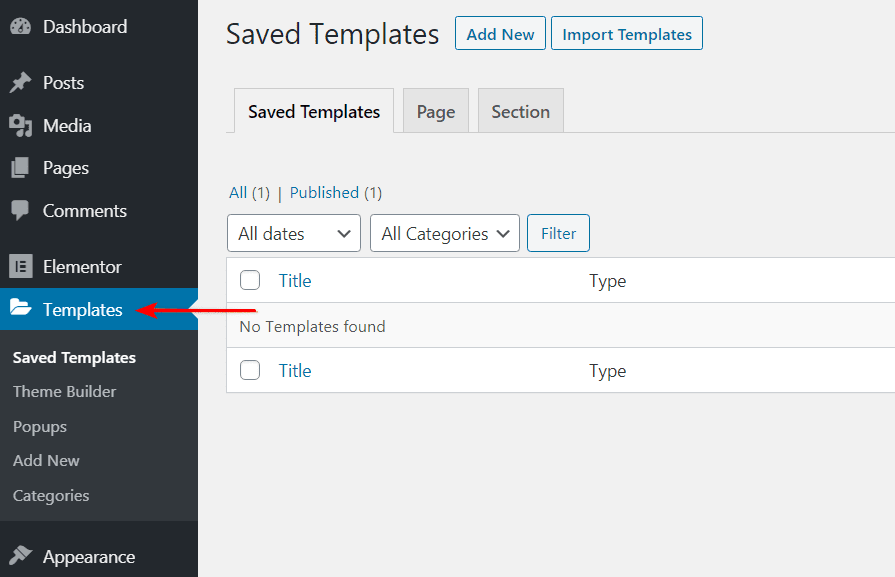Check the bottom select-all checkbox
This screenshot has width=895, height=577.
point(250,370)
